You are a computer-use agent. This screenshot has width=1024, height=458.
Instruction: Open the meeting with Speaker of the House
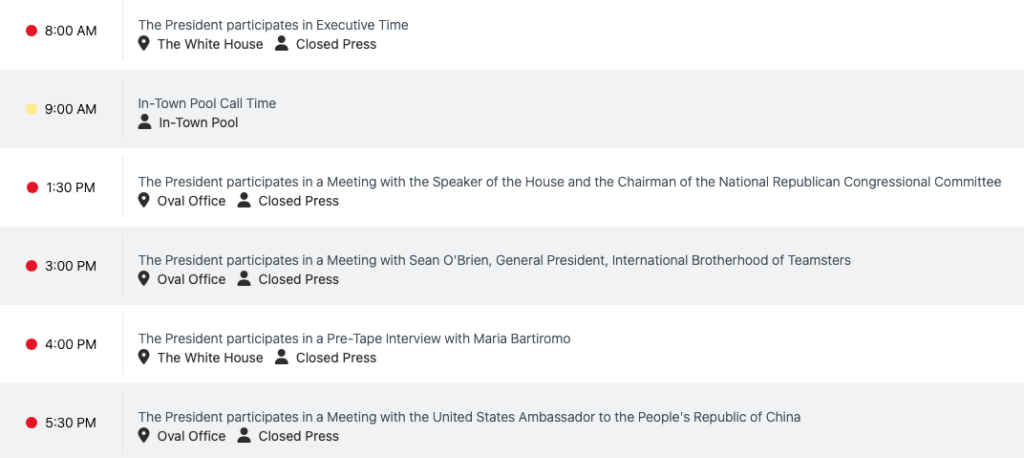click(x=569, y=182)
